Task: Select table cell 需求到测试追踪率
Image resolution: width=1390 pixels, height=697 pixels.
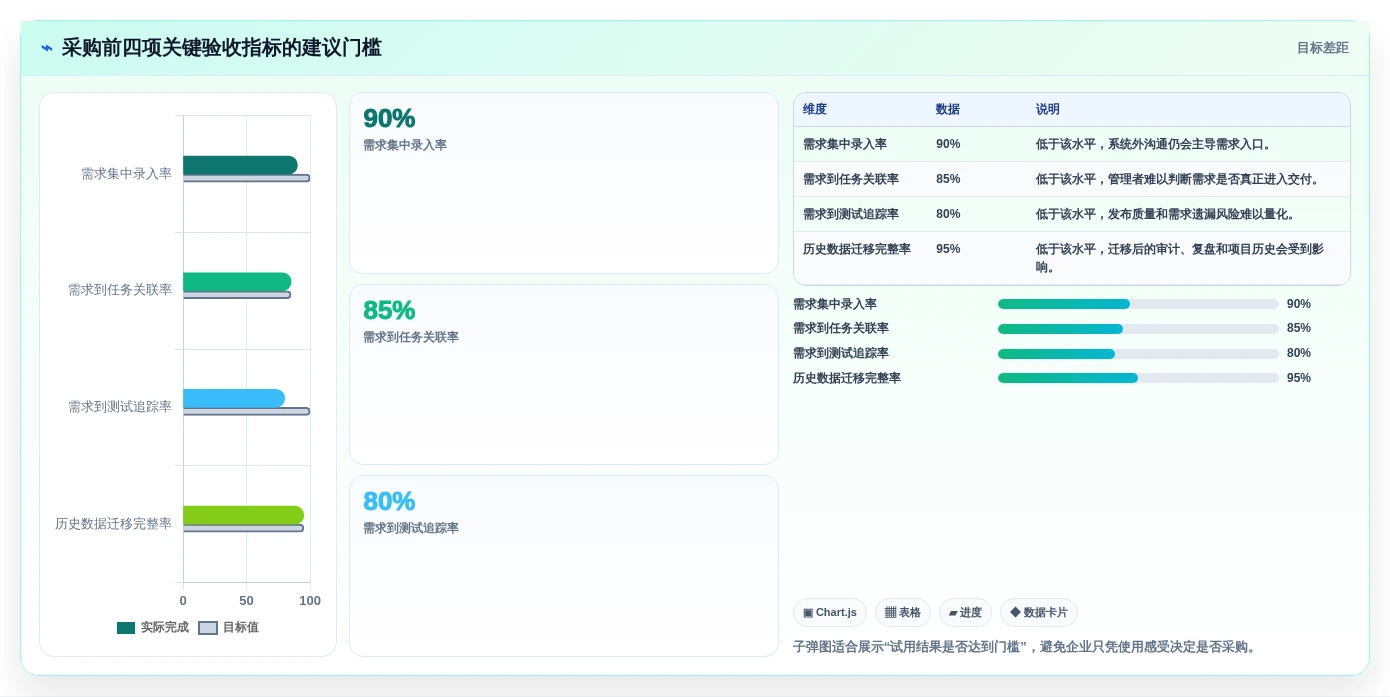Action: tap(851, 214)
